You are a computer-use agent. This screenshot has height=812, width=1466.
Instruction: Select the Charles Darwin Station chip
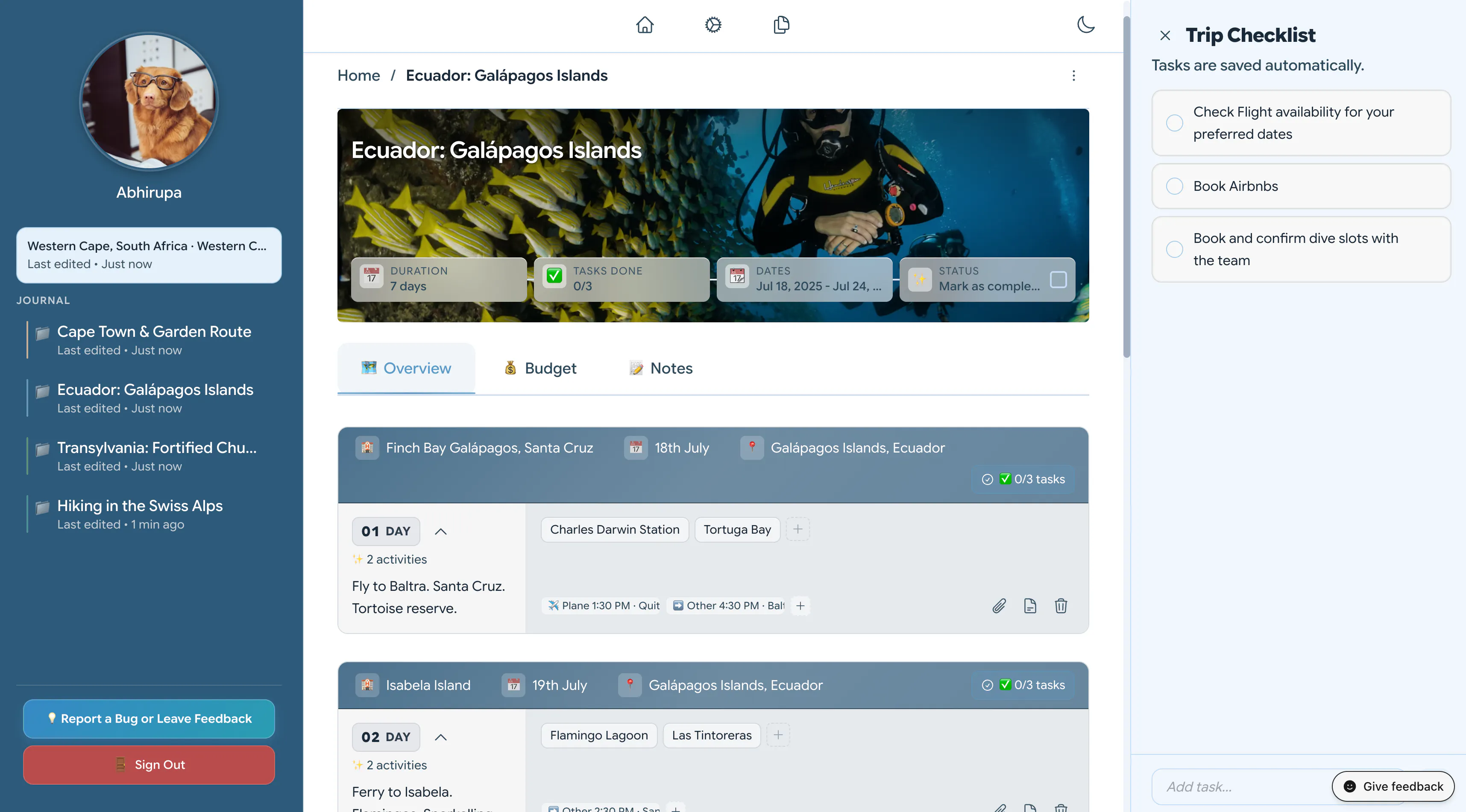pyautogui.click(x=615, y=529)
